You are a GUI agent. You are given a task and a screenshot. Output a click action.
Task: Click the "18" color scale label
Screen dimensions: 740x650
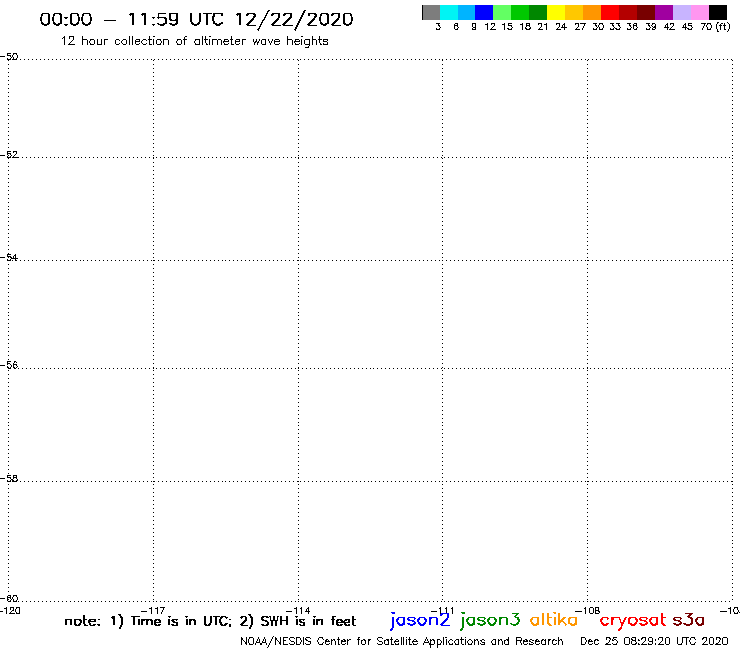click(525, 27)
